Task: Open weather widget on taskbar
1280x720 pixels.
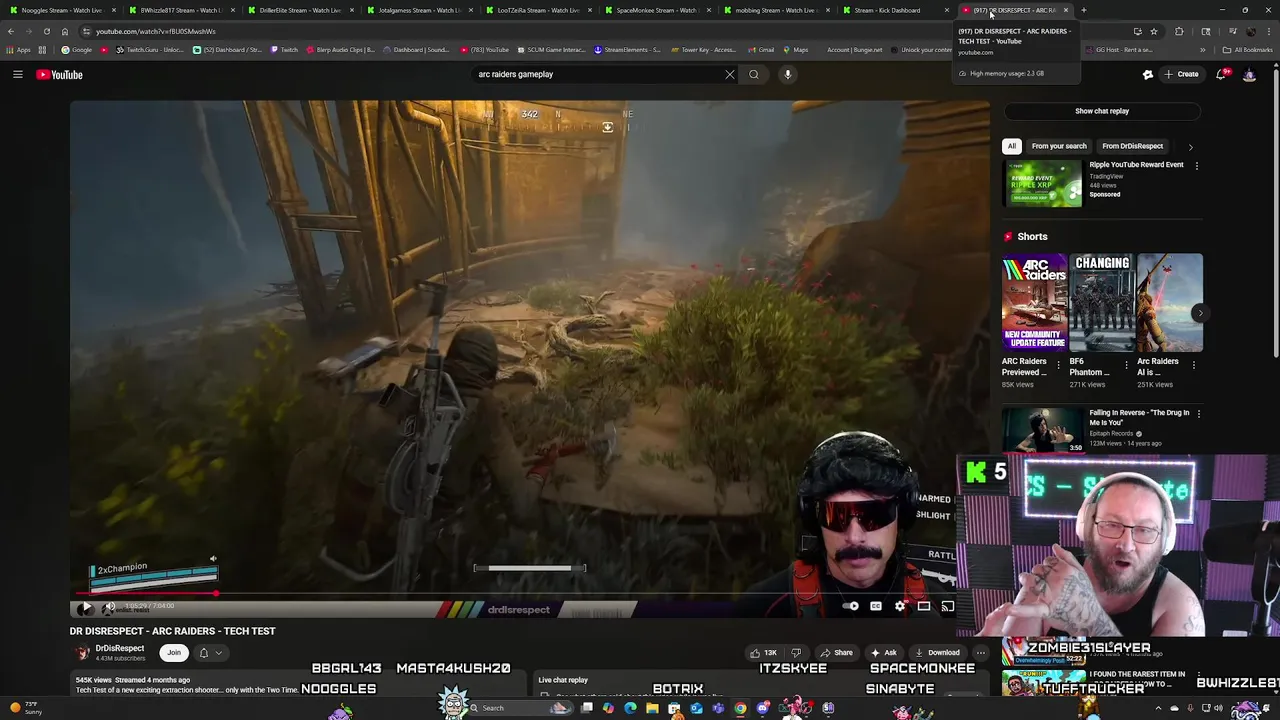Action: click(25, 708)
